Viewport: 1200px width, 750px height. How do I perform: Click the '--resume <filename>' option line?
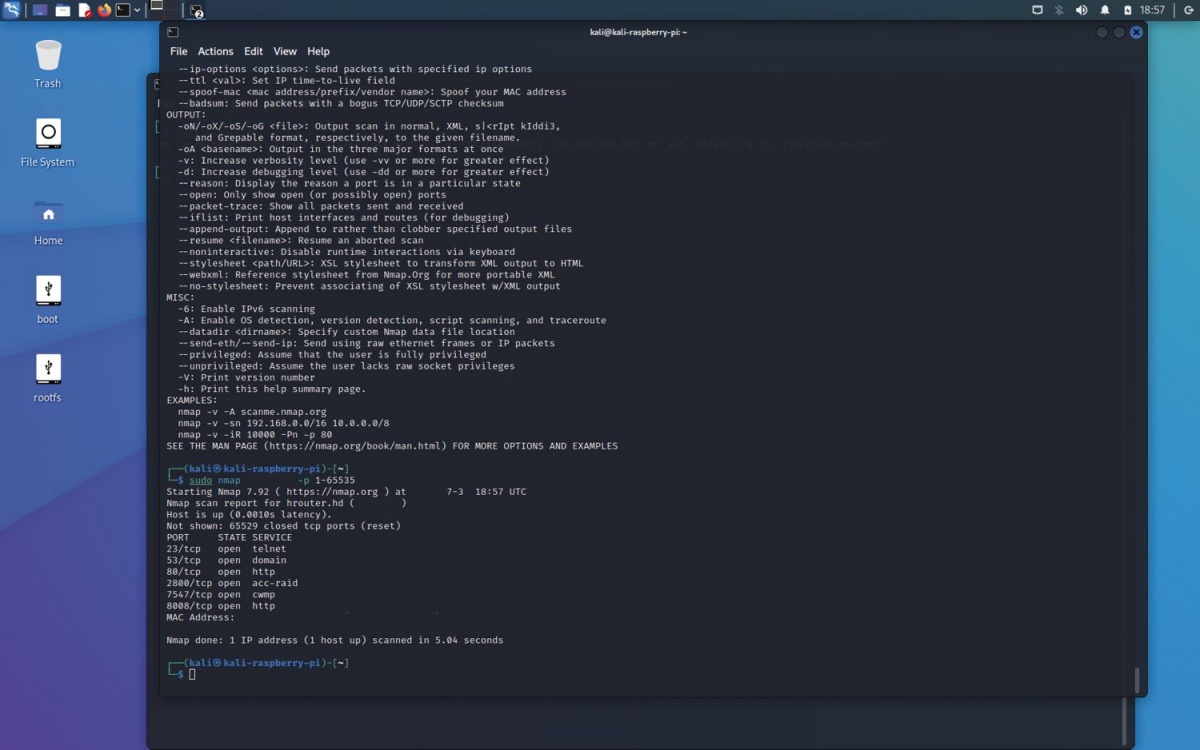pos(301,241)
